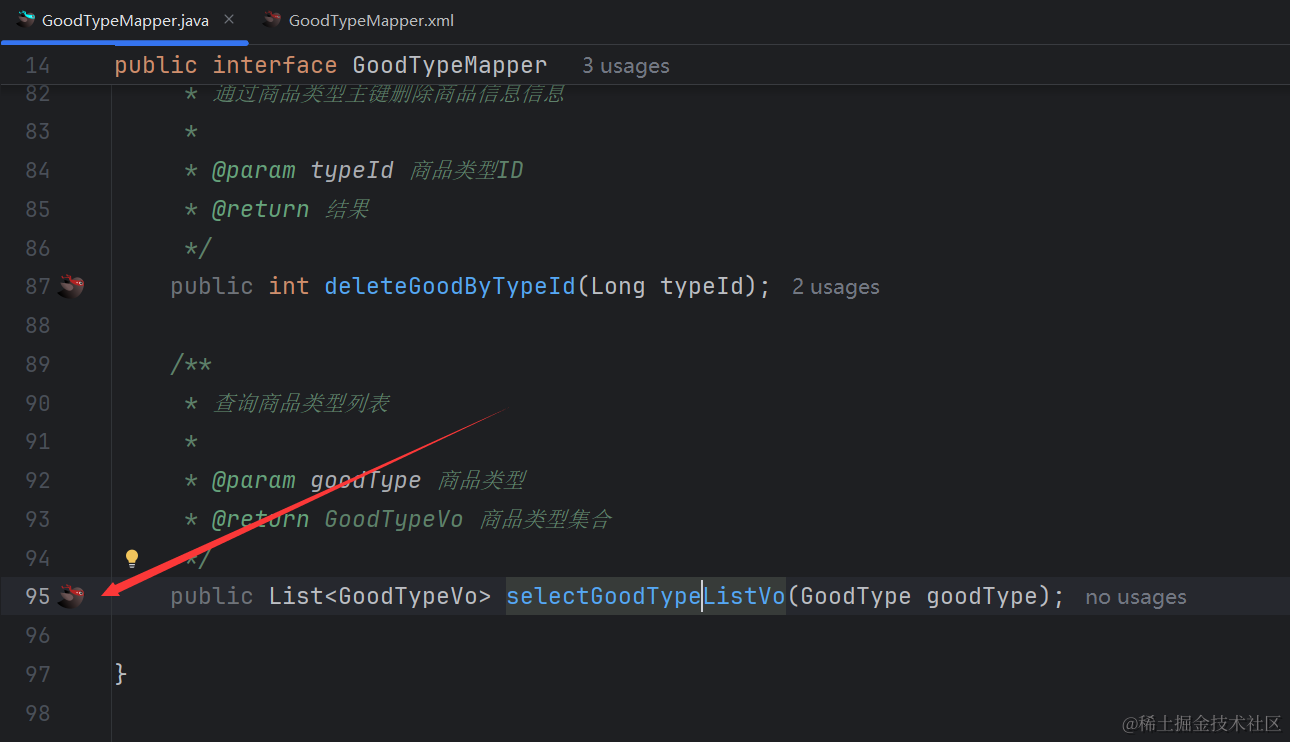Open the yellow lightbulb intention actions
The image size is (1290, 742).
(131, 558)
